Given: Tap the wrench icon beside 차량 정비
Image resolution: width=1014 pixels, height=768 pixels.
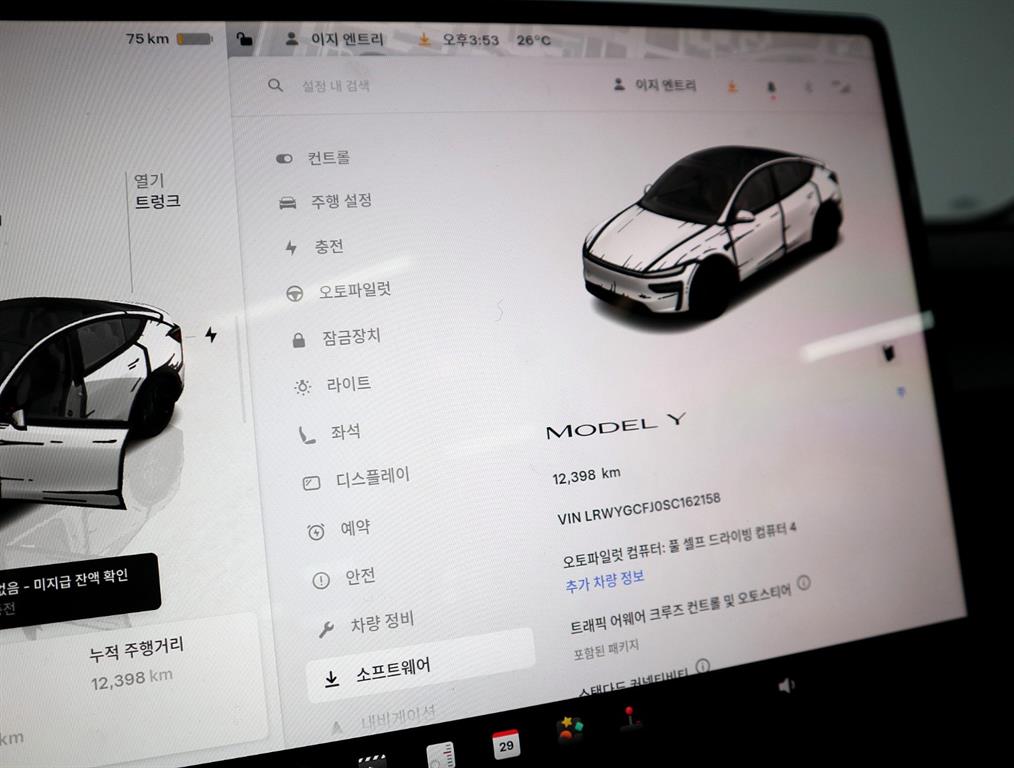Looking at the screenshot, I should coord(326,629).
